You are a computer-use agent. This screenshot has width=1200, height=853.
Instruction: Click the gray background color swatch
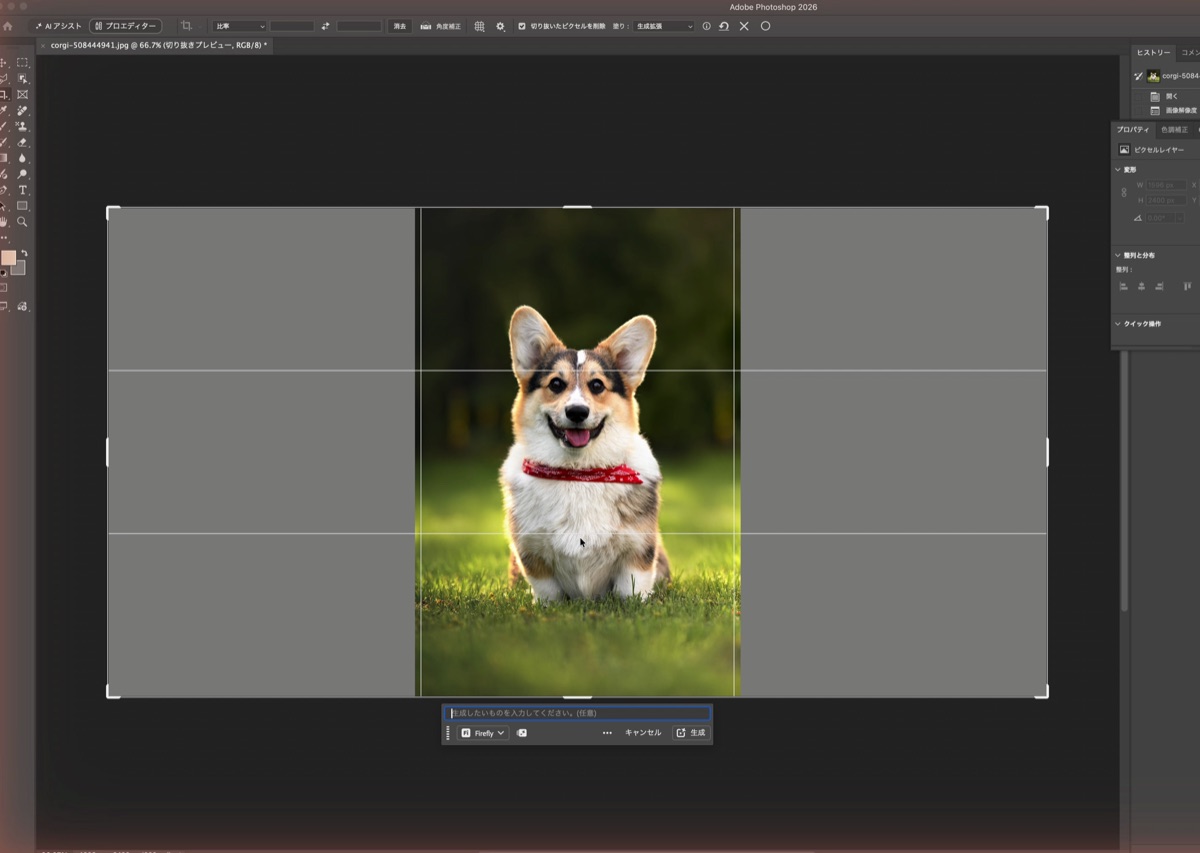coord(20,269)
